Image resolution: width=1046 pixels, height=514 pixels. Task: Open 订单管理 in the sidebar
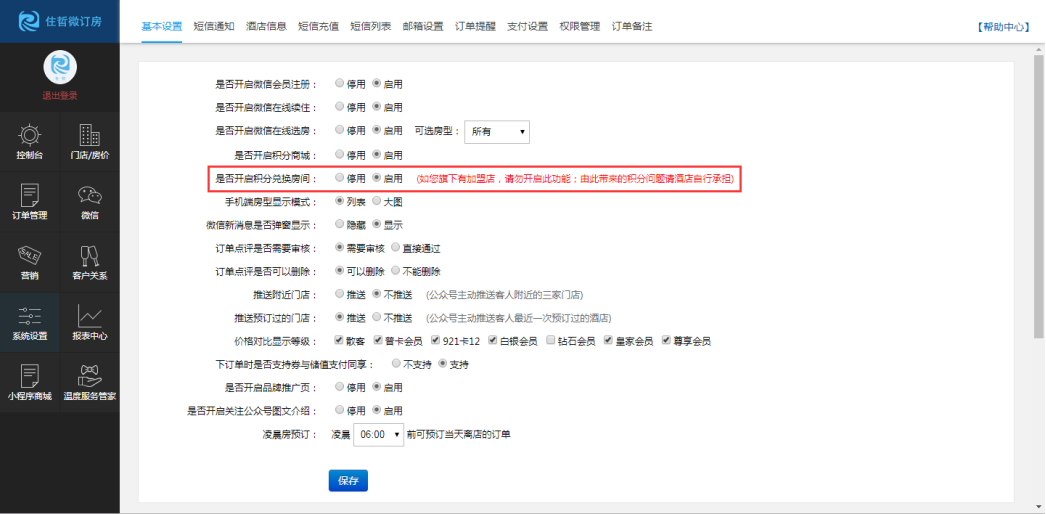pos(29,202)
